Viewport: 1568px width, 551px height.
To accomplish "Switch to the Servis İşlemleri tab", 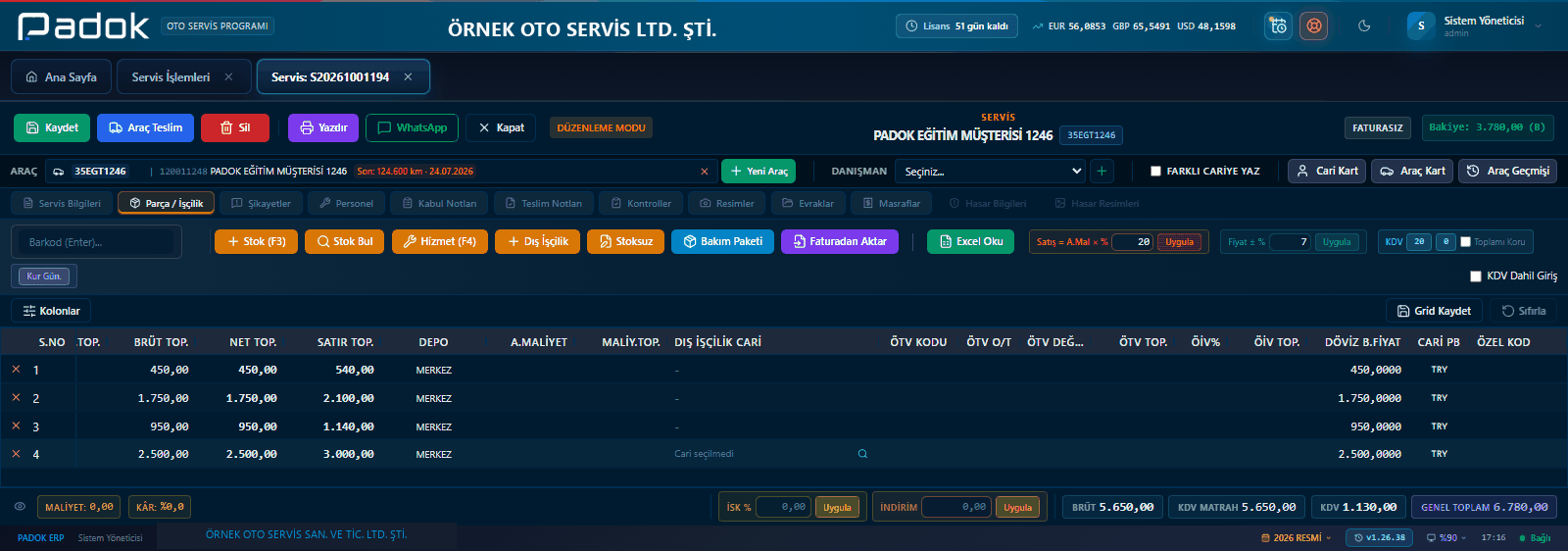I will pyautogui.click(x=171, y=76).
